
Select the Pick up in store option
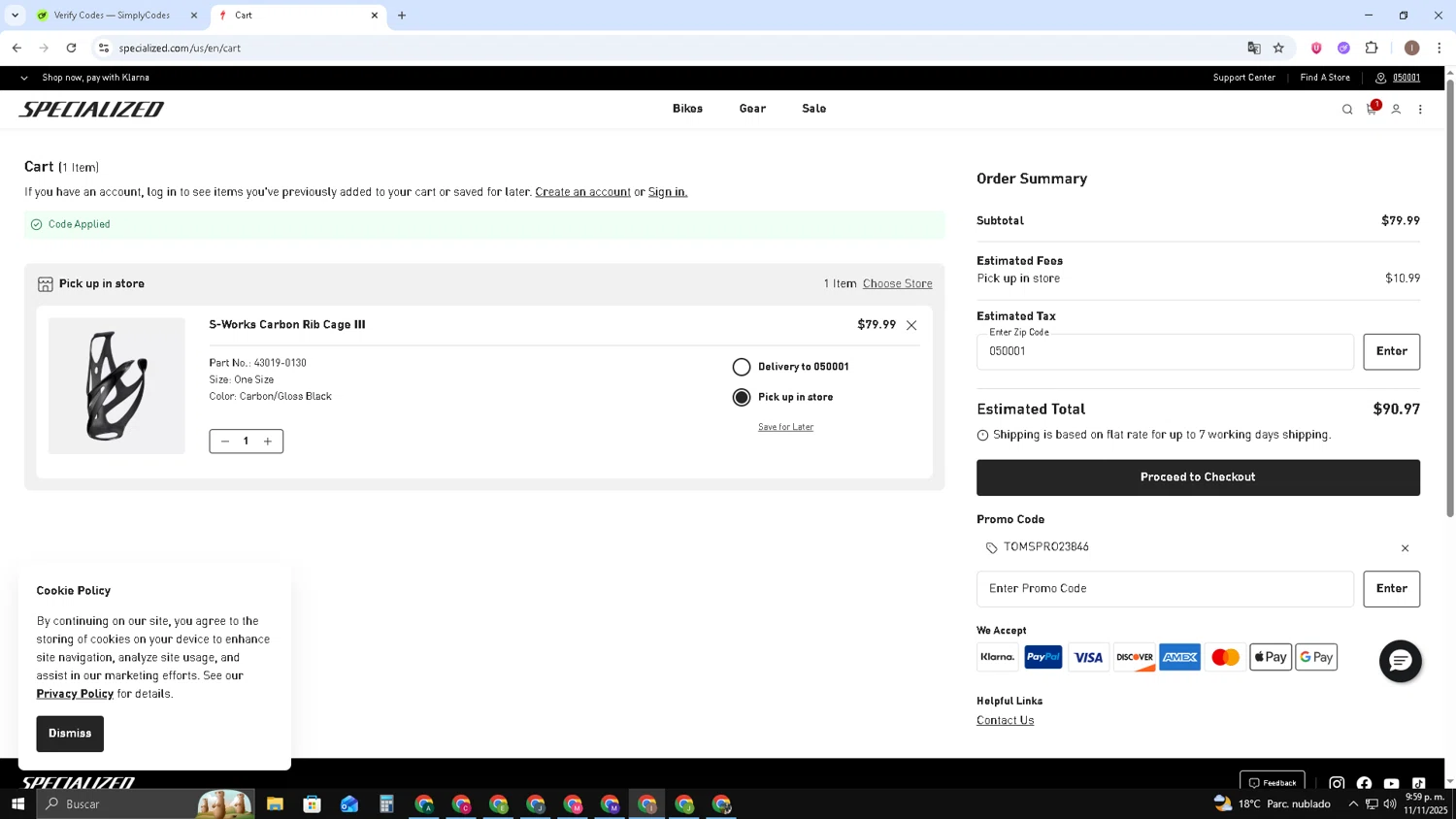(x=742, y=397)
